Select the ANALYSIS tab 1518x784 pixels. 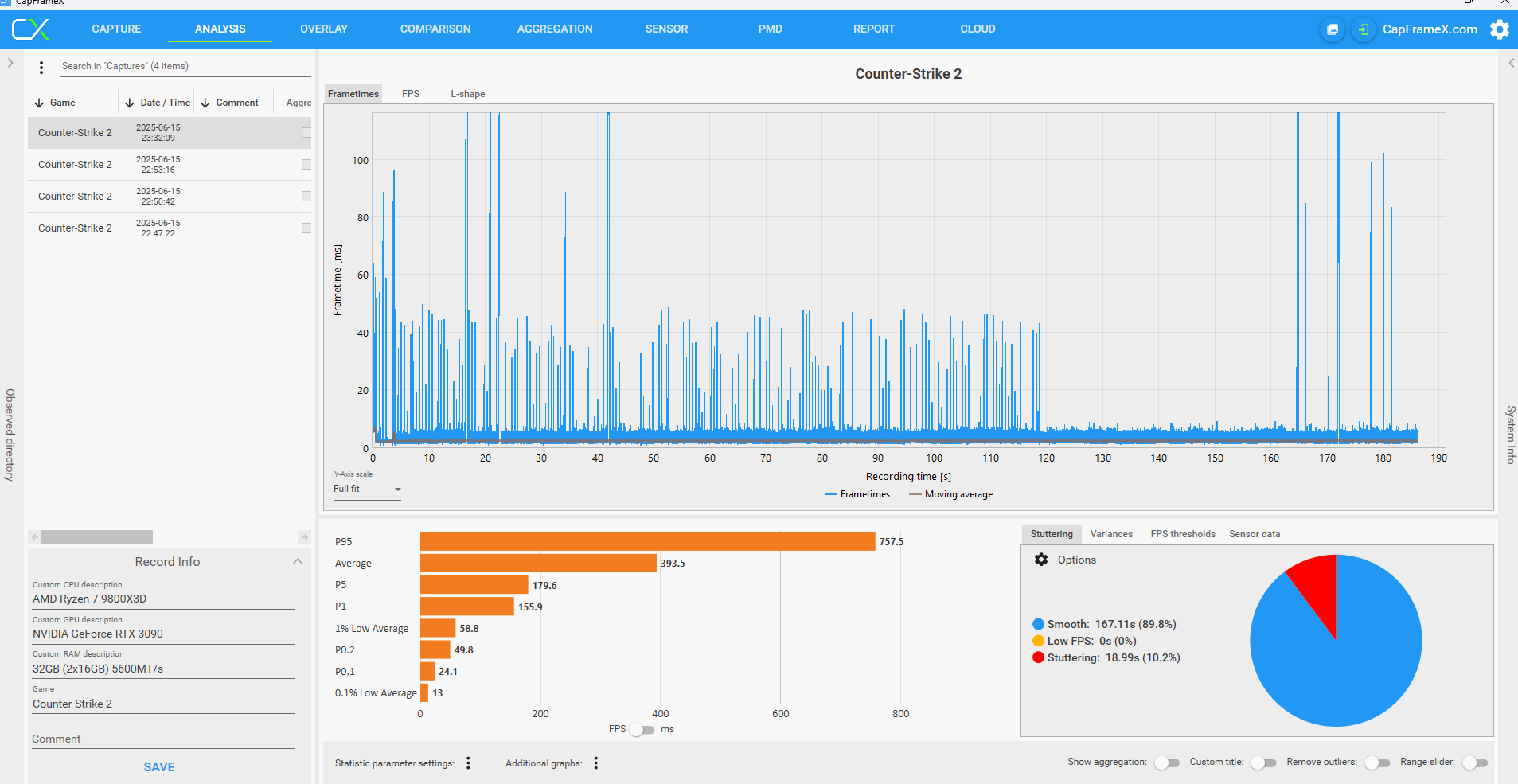tap(220, 29)
